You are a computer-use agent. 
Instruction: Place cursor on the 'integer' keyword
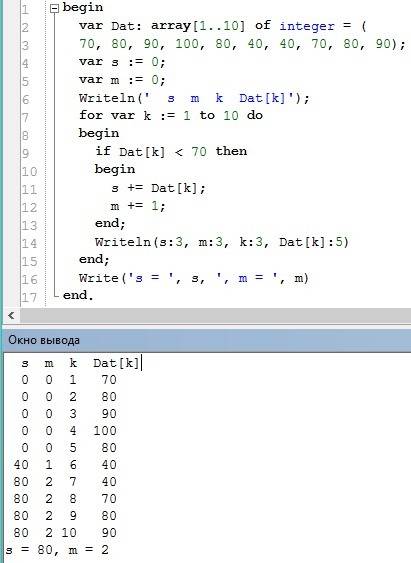tap(307, 26)
